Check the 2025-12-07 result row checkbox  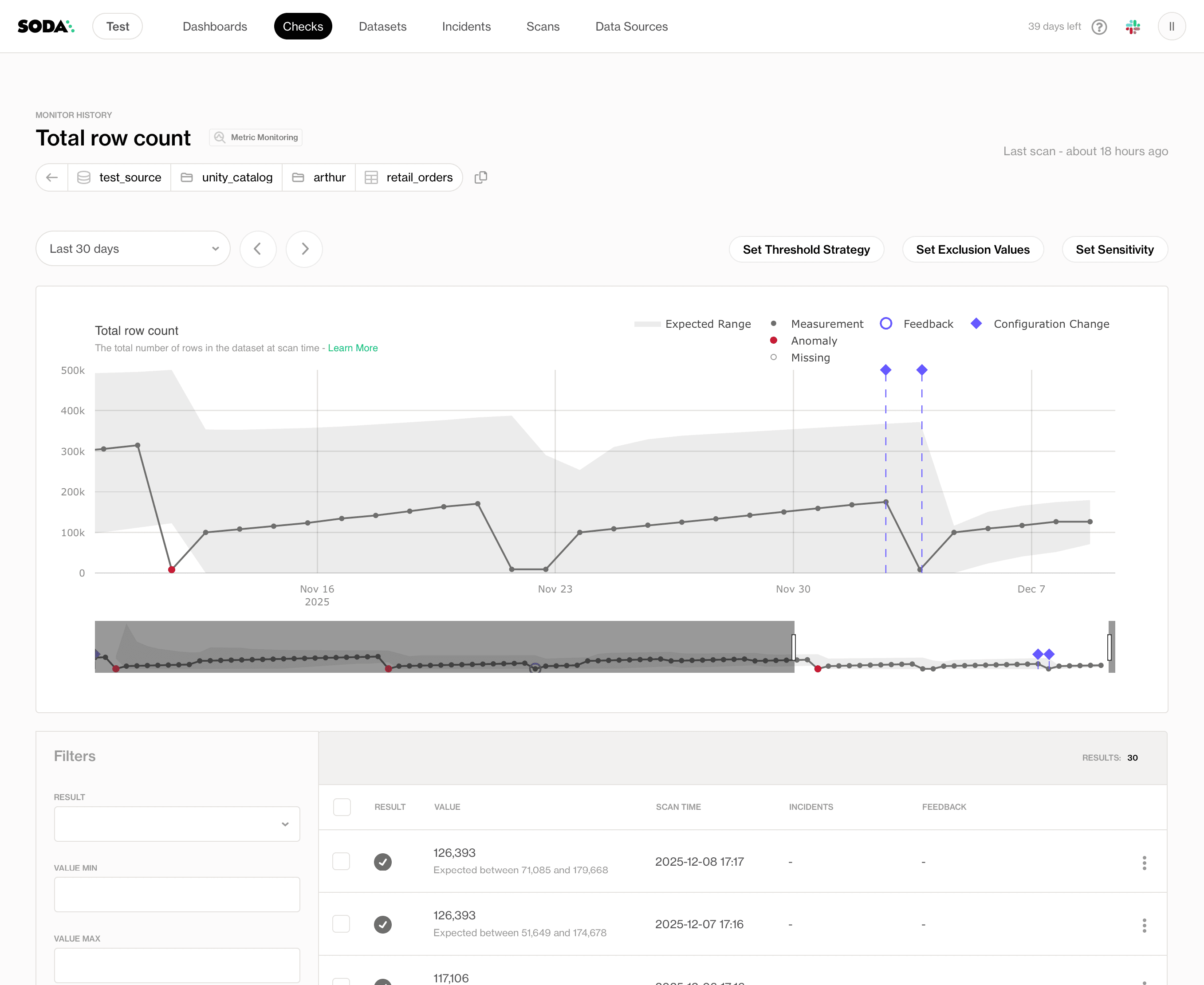(342, 923)
